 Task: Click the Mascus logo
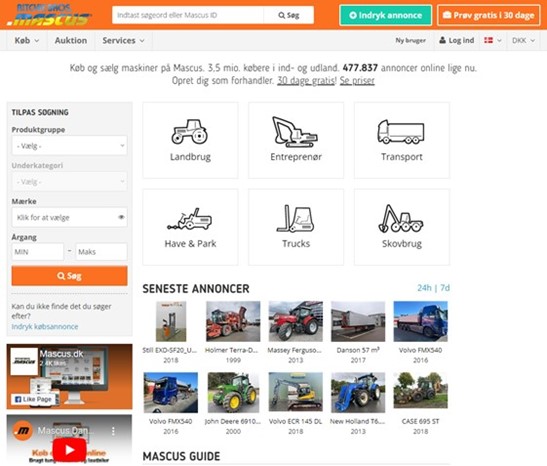pos(49,15)
